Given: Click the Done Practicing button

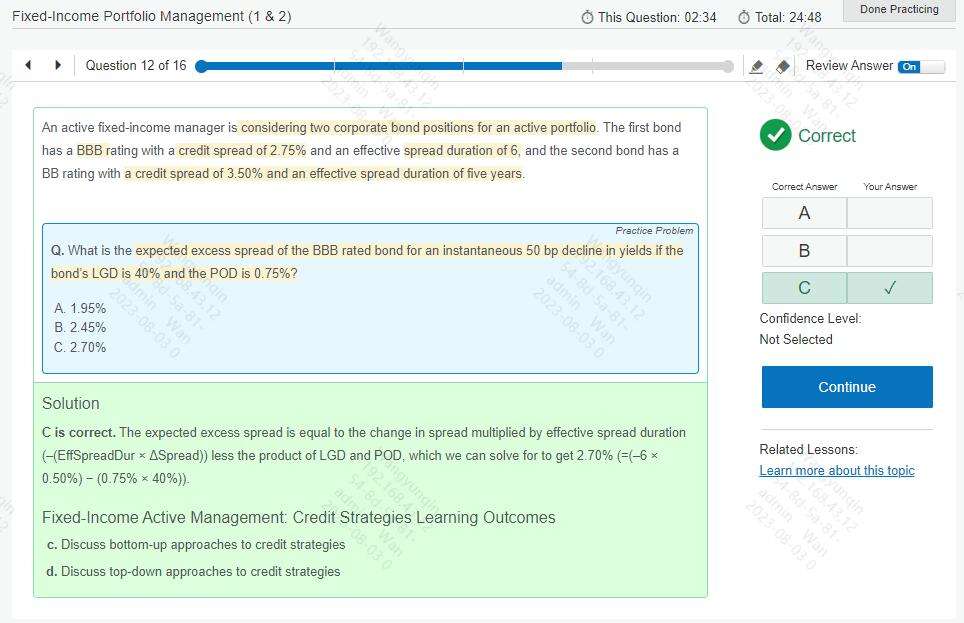Looking at the screenshot, I should [899, 10].
